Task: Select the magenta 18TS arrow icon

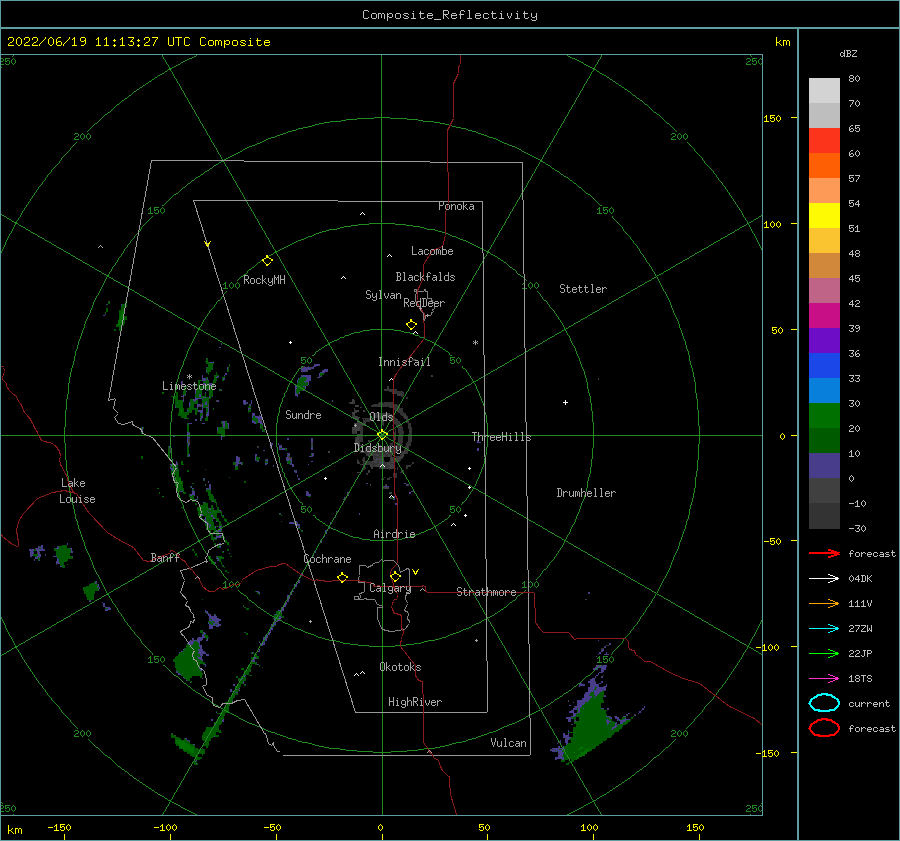Action: 824,679
